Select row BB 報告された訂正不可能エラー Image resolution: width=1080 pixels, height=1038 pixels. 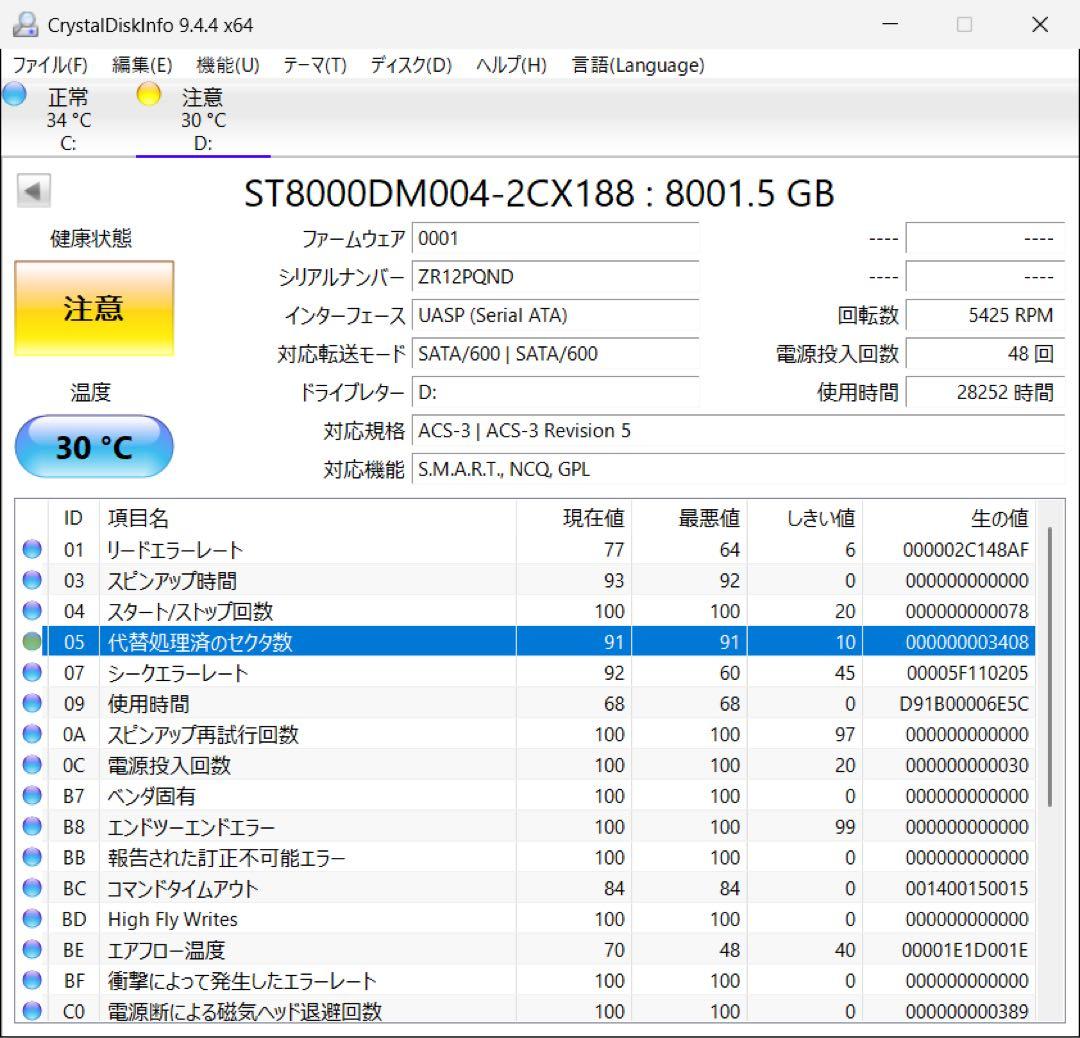pos(526,858)
